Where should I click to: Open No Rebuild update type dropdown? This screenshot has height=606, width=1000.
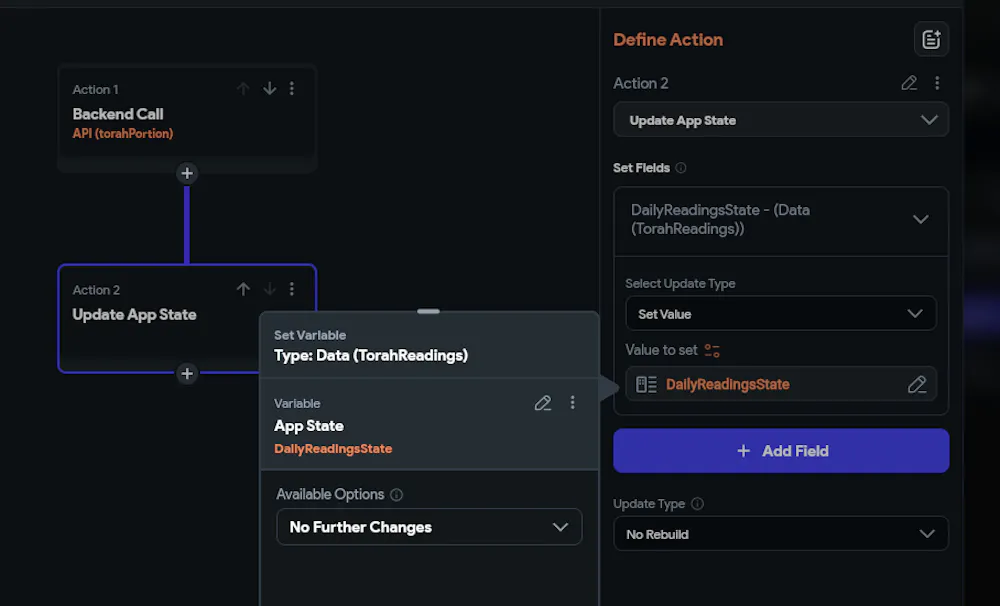pyautogui.click(x=781, y=534)
